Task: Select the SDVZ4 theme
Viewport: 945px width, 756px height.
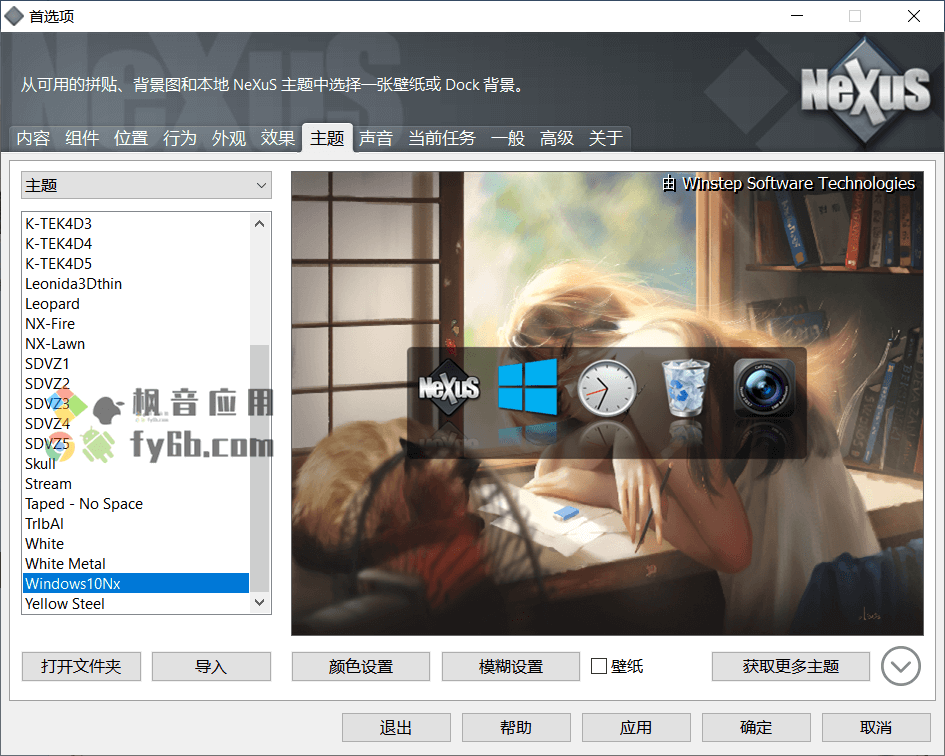Action: [136, 424]
